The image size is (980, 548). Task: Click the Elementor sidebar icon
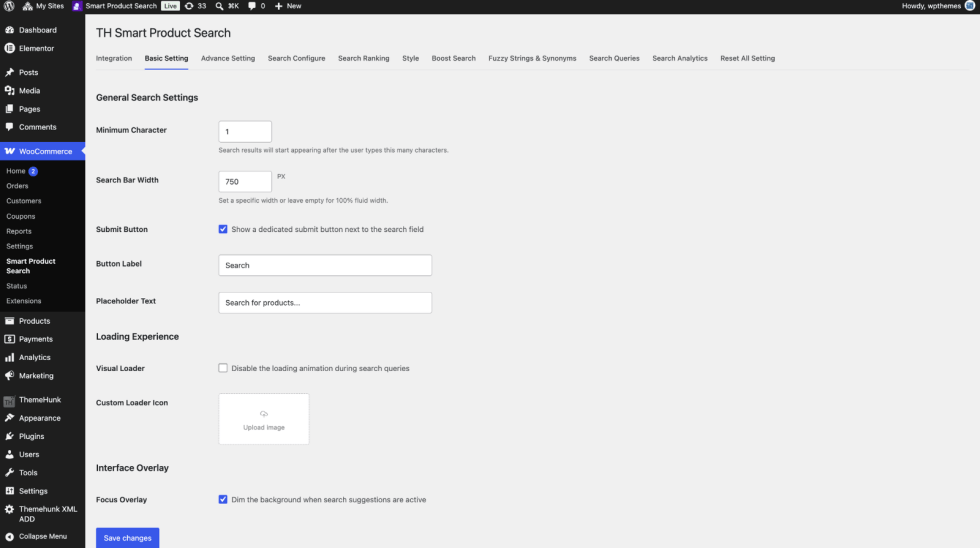[x=9, y=48]
